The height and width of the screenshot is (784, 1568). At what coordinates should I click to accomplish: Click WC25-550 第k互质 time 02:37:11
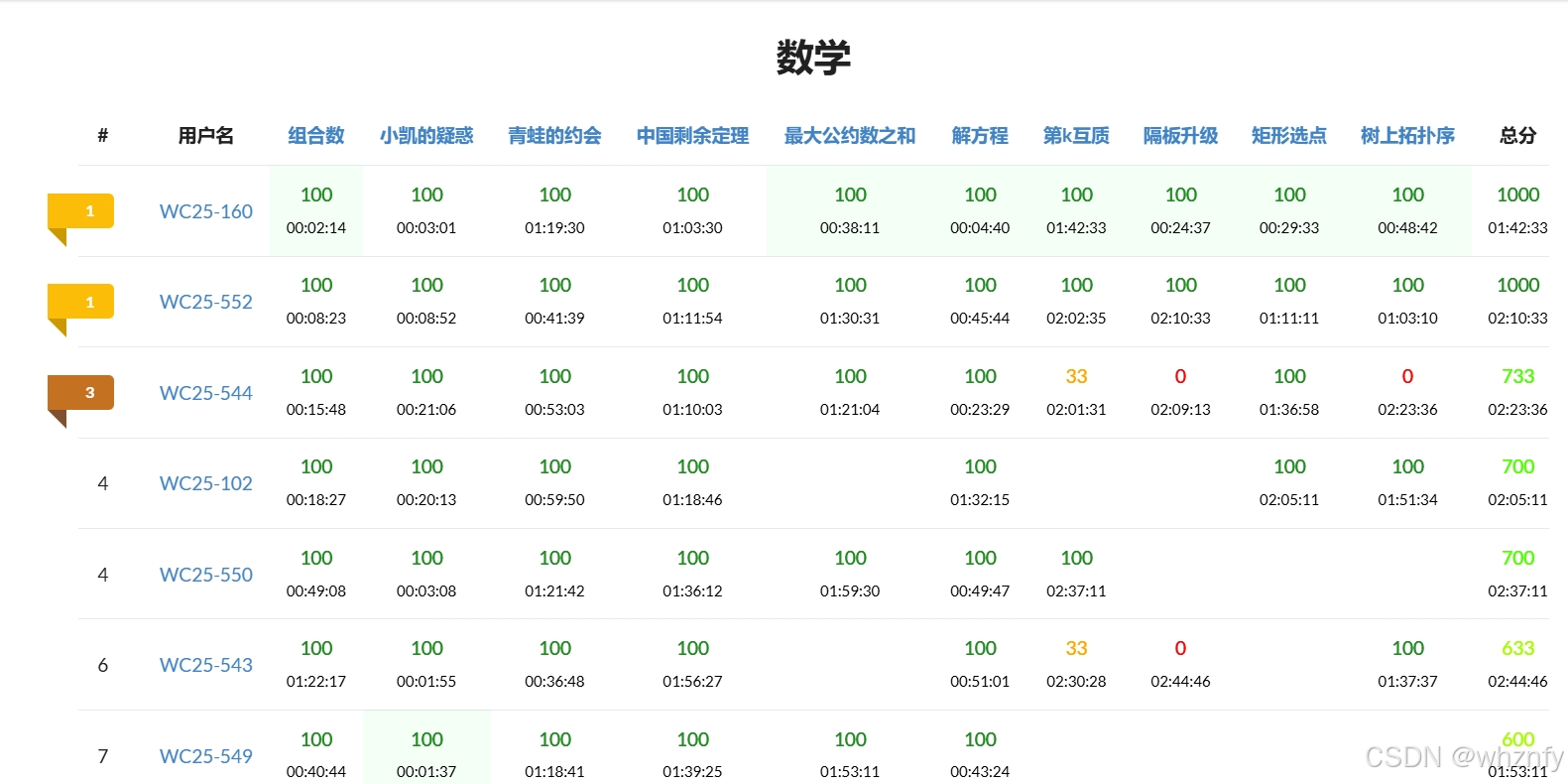click(1076, 590)
